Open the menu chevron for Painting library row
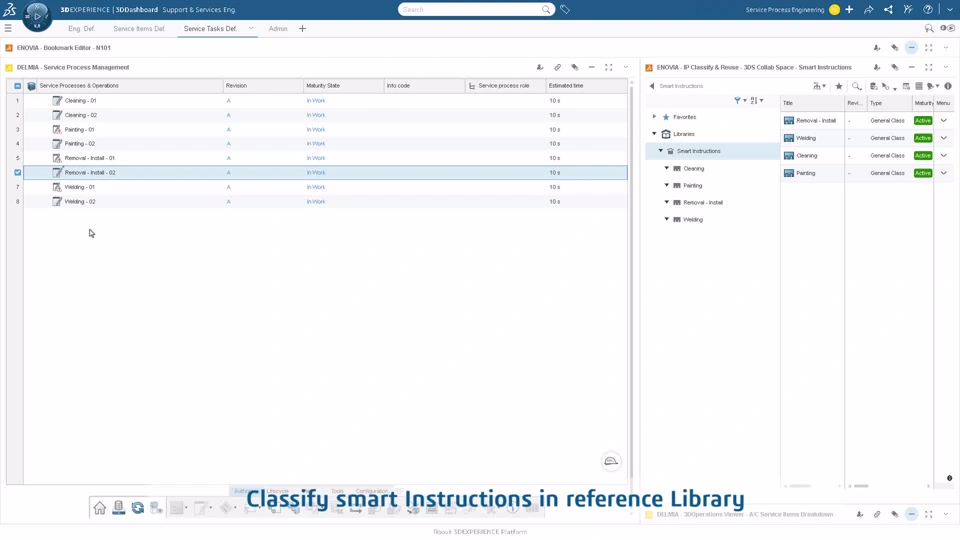The image size is (960, 540). [943, 173]
